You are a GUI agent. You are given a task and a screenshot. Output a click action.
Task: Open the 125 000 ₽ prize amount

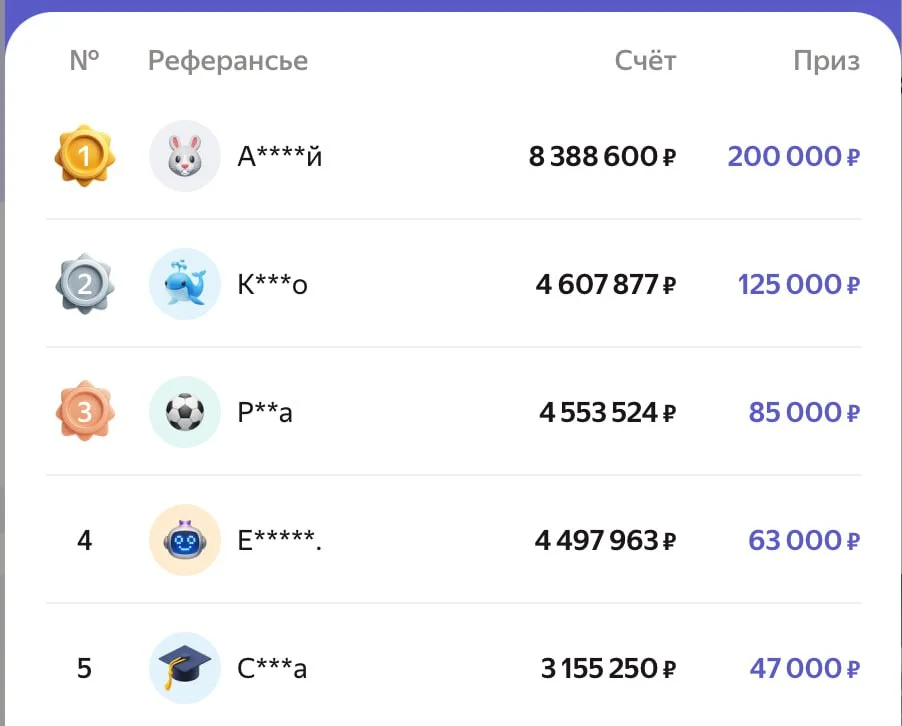click(x=798, y=284)
